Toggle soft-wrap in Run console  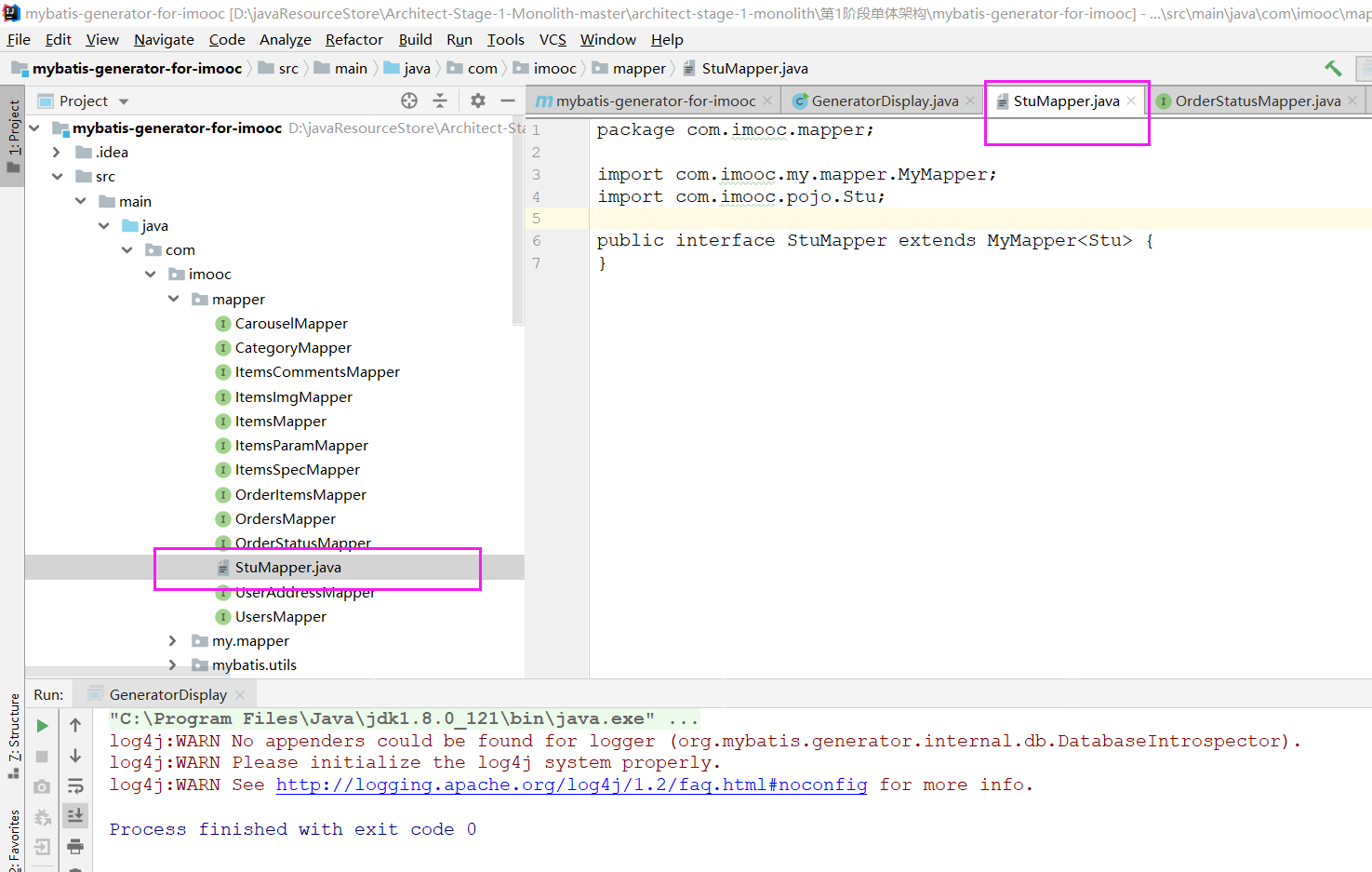(75, 786)
